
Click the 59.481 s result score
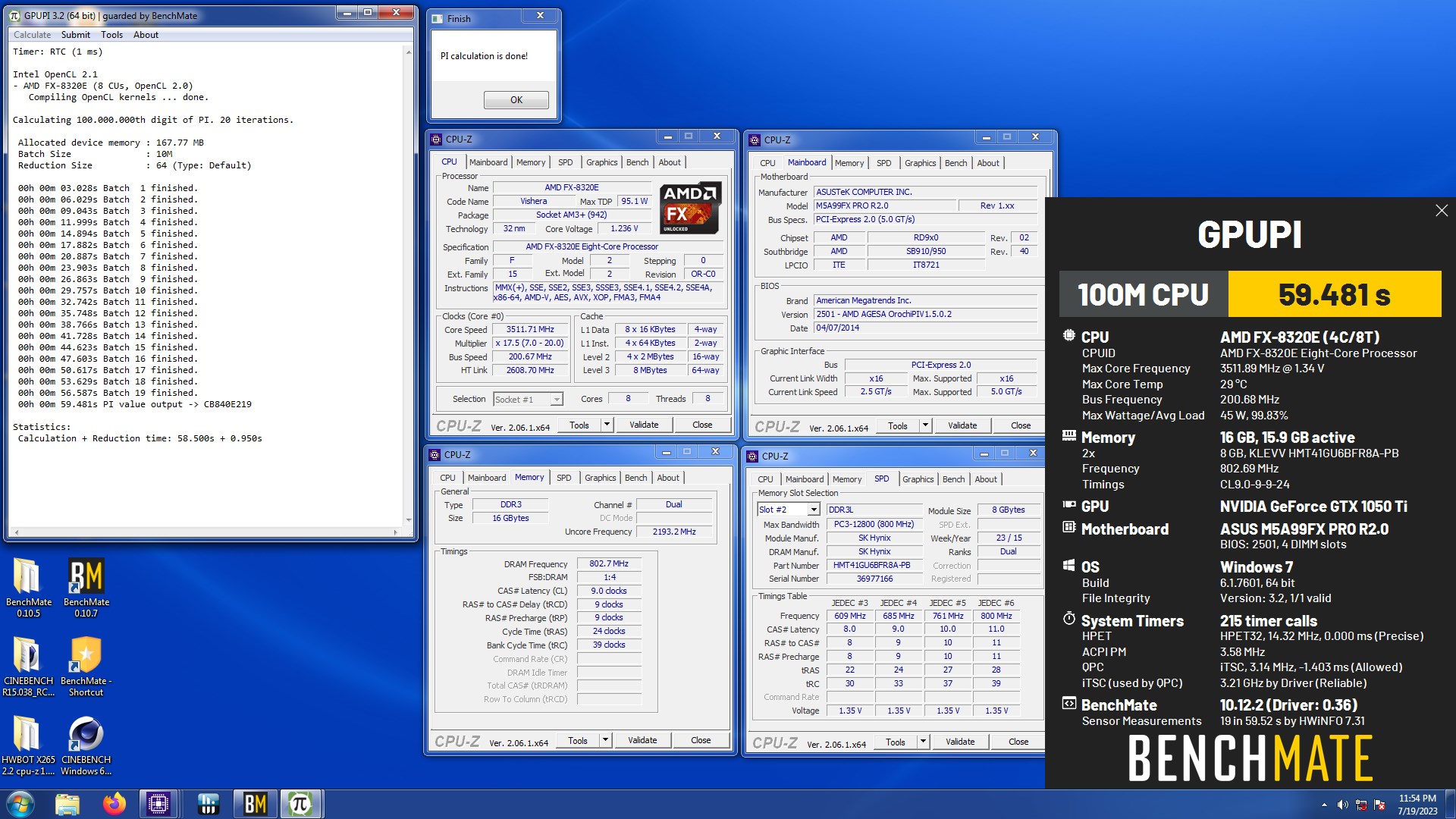[x=1334, y=294]
